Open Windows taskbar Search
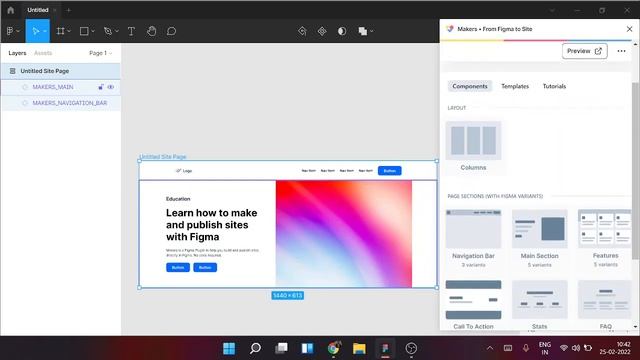Image resolution: width=640 pixels, height=360 pixels. pos(255,348)
